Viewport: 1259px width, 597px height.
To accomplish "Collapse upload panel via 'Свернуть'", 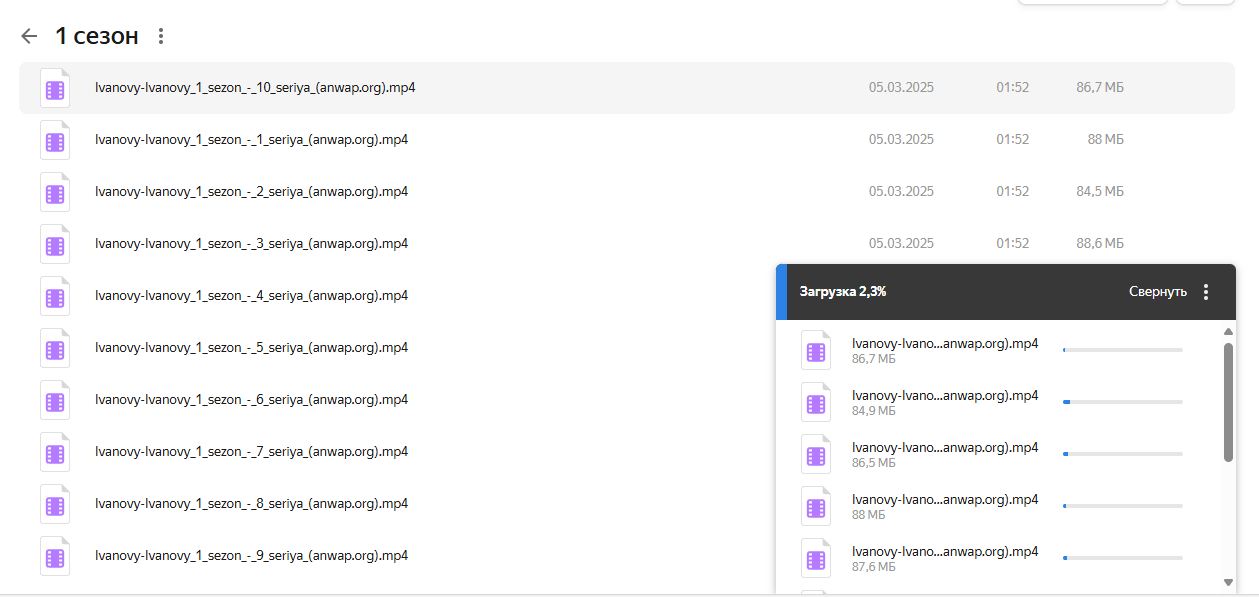I will (x=1158, y=292).
